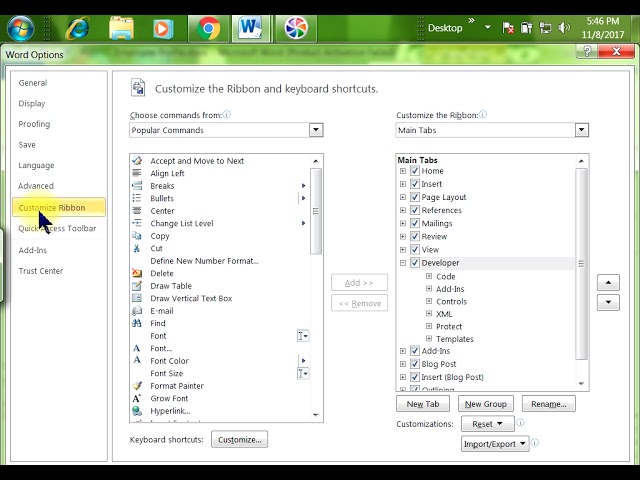The width and height of the screenshot is (640, 480).
Task: Select the Quick Access Toolbar category
Action: click(x=57, y=229)
